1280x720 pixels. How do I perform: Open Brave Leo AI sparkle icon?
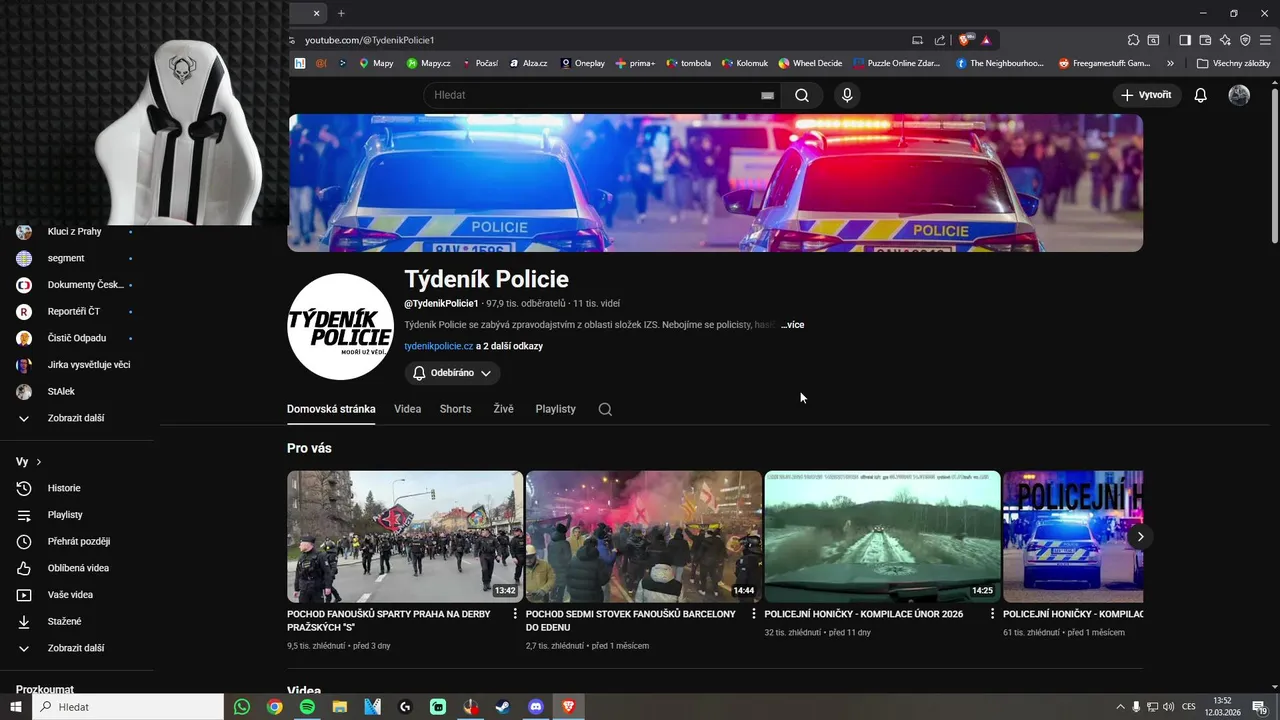(x=1225, y=40)
